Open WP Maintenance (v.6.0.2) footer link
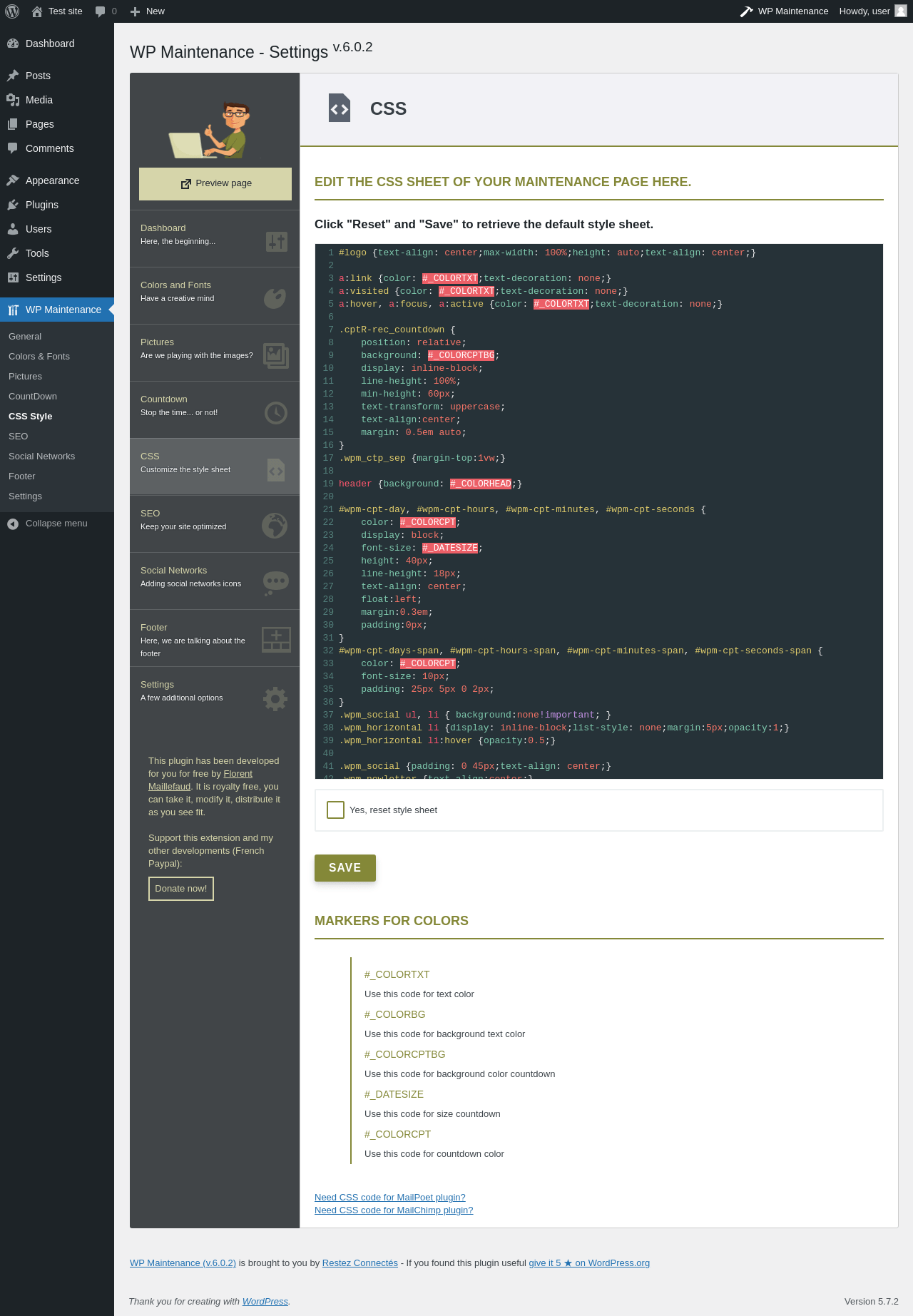The image size is (913, 1316). (x=183, y=1263)
